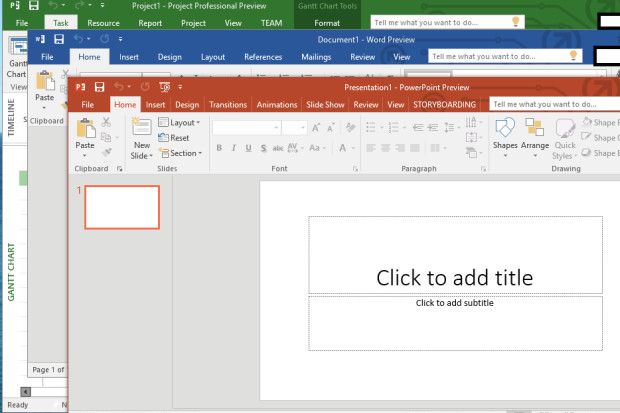Viewport: 620px width, 413px height.
Task: Click the Copy icon in PowerPoint Clipboard
Action: [x=106, y=137]
